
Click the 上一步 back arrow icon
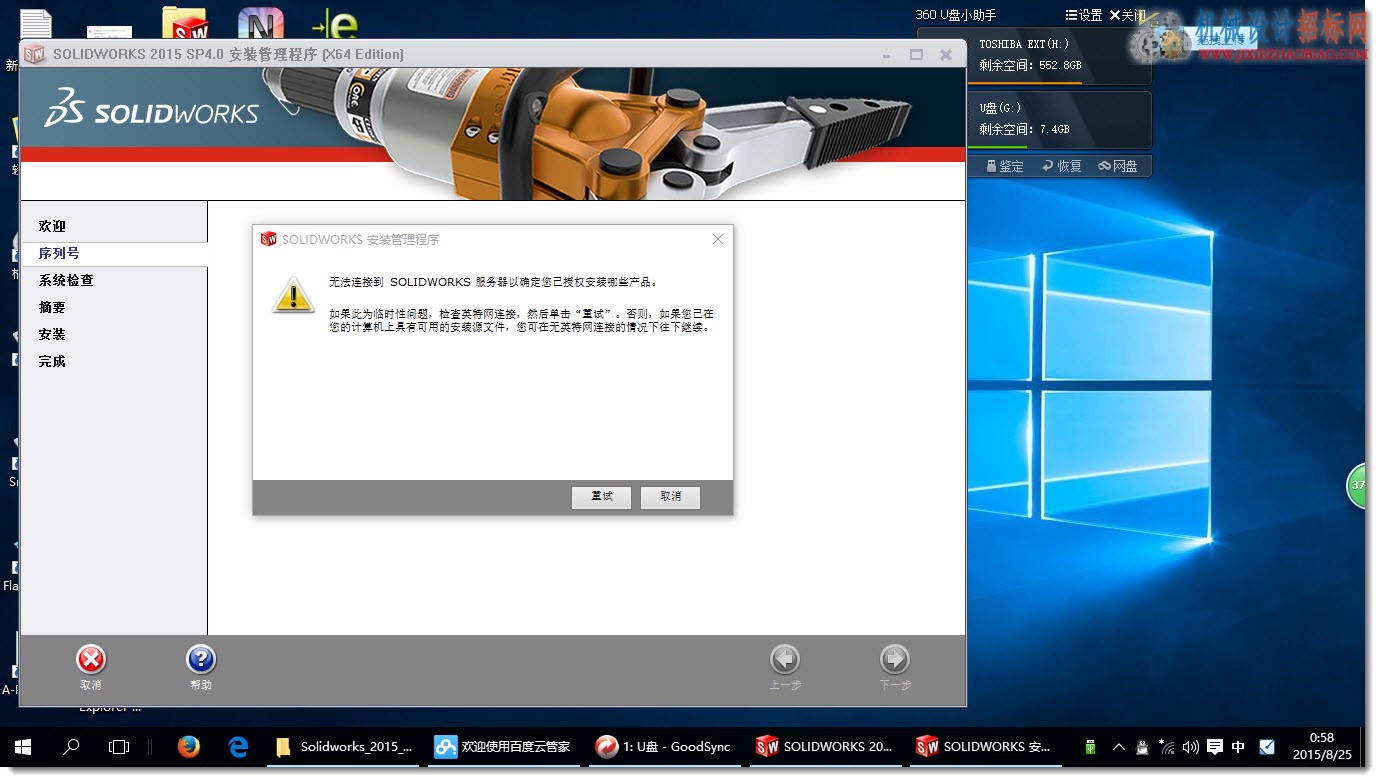click(785, 659)
